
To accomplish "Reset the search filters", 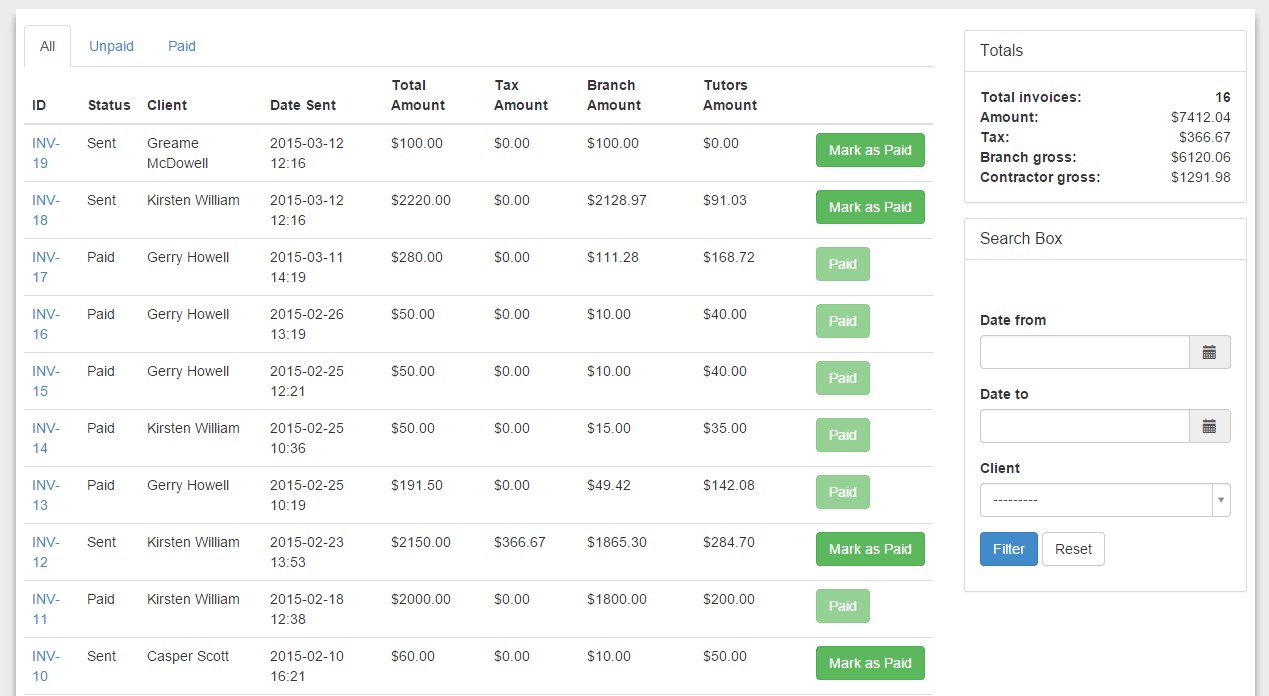I will (x=1073, y=549).
